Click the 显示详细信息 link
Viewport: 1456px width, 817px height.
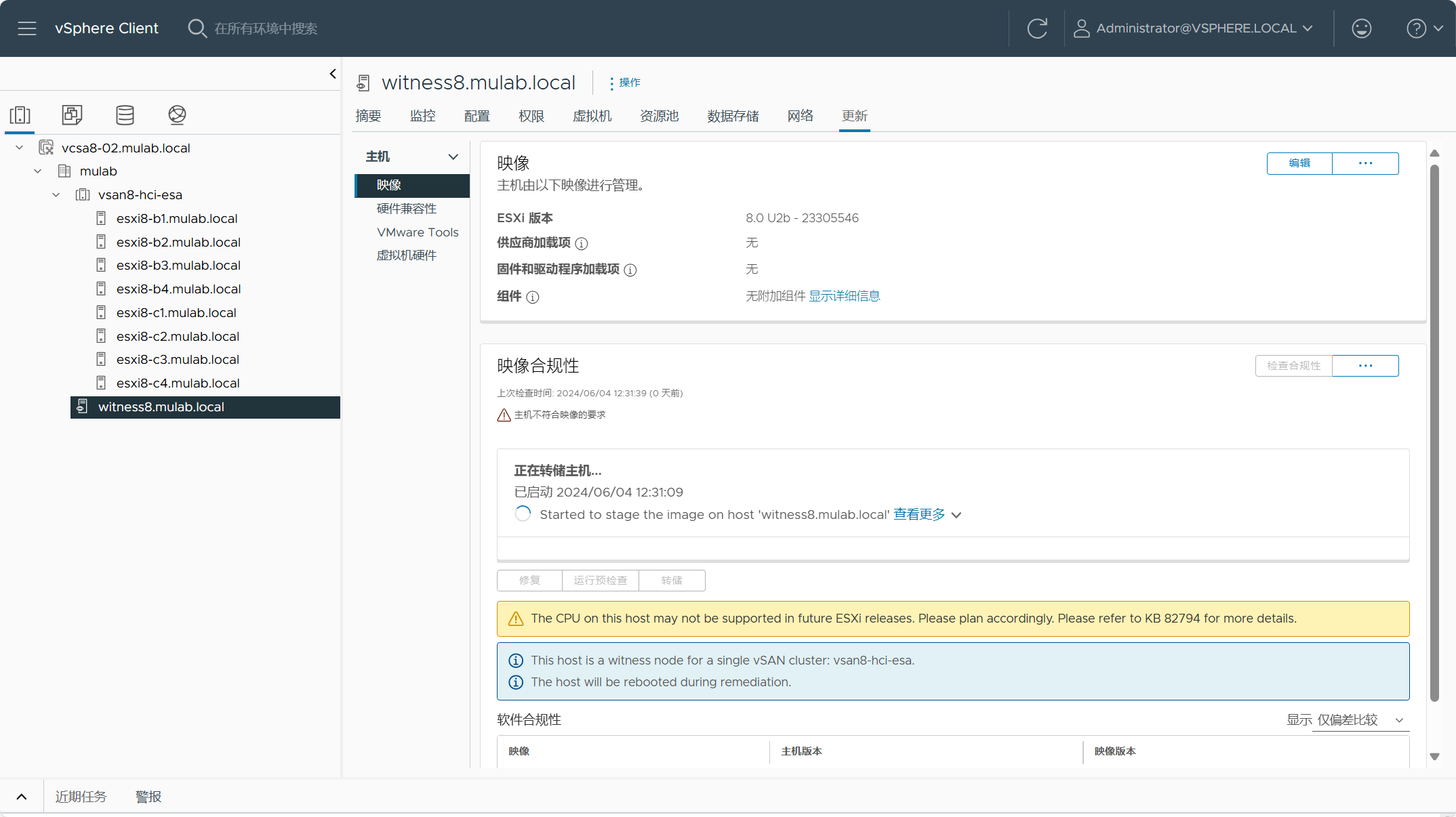(844, 296)
